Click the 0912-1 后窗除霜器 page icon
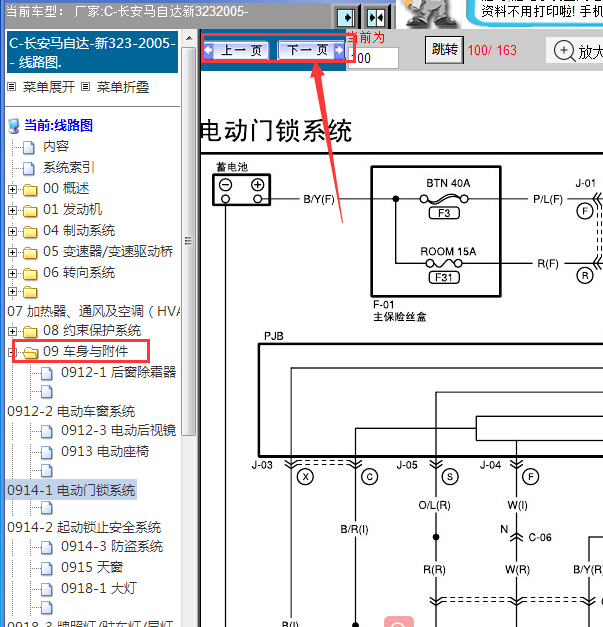Viewport: 603px width, 627px height. click(47, 373)
